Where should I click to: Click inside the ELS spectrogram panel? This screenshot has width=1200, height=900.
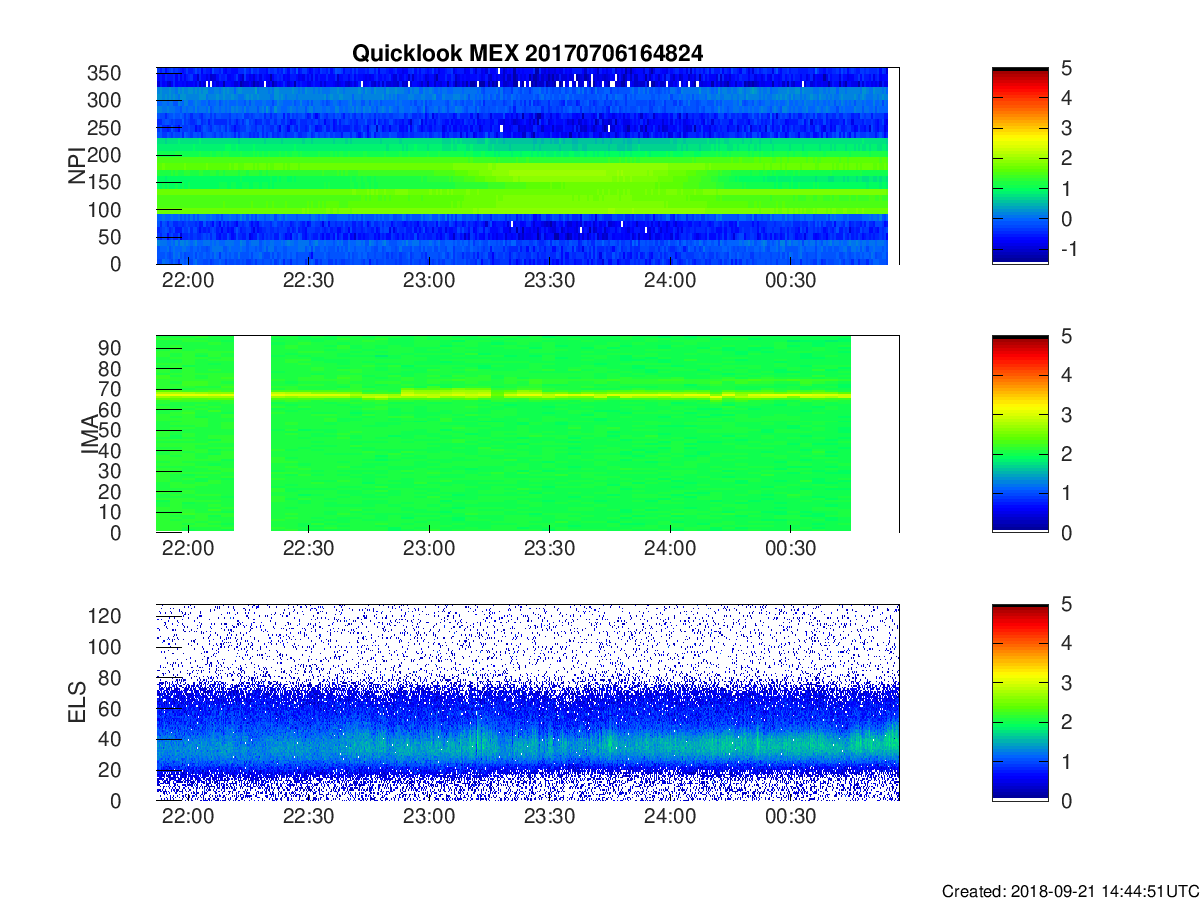tap(527, 702)
